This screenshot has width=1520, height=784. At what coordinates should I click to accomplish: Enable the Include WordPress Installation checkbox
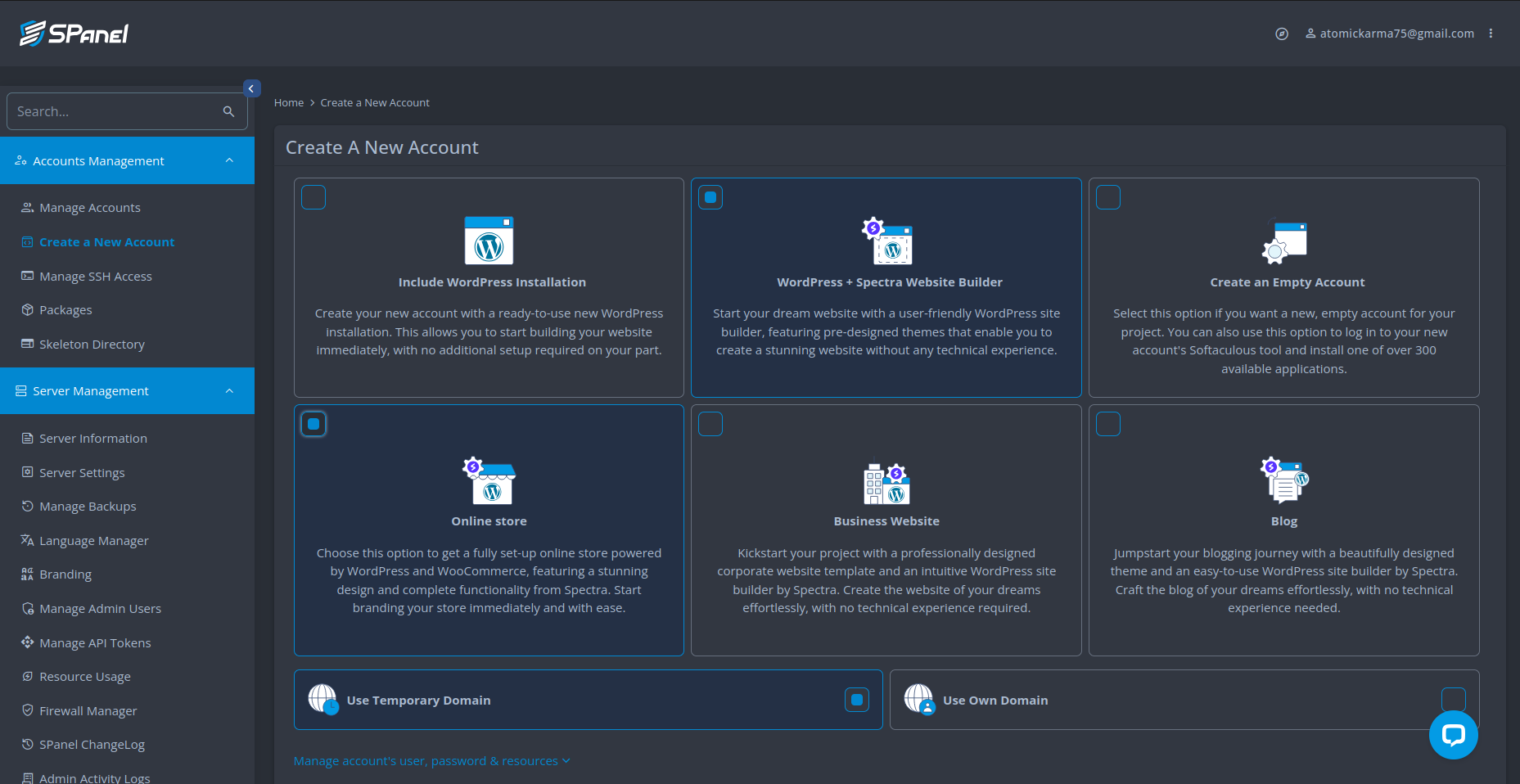[x=313, y=196]
